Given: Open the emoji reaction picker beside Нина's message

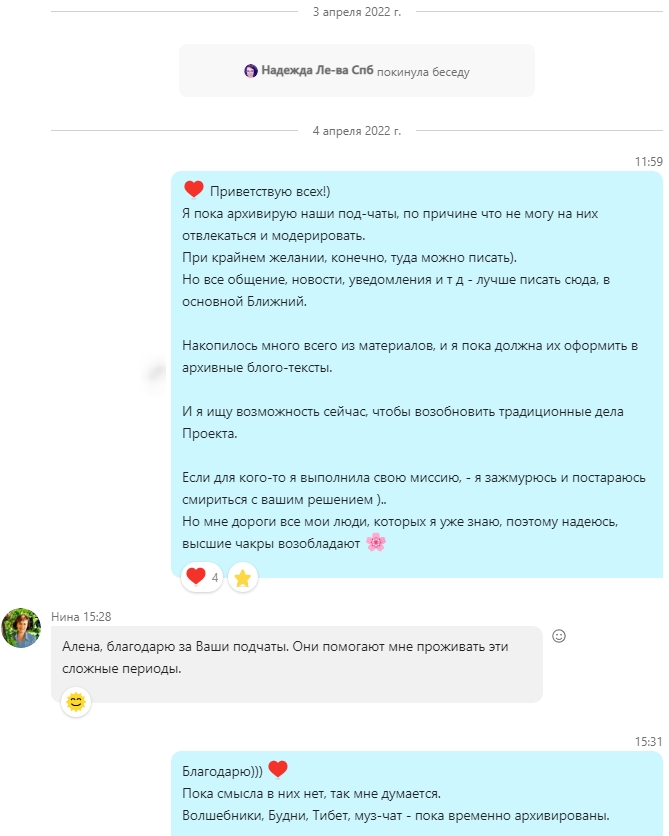Looking at the screenshot, I should click(x=559, y=636).
